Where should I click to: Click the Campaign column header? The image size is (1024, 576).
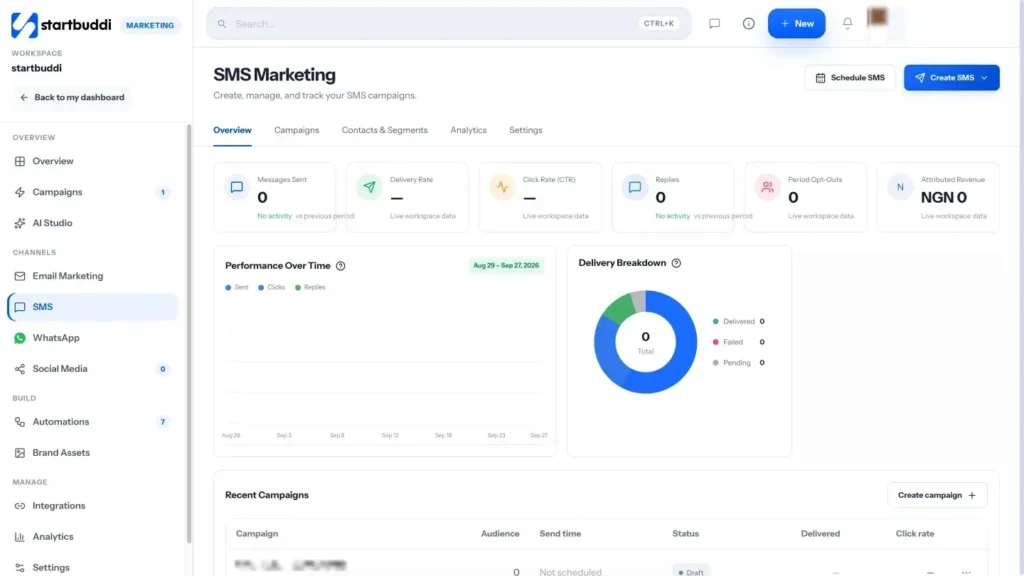[257, 534]
